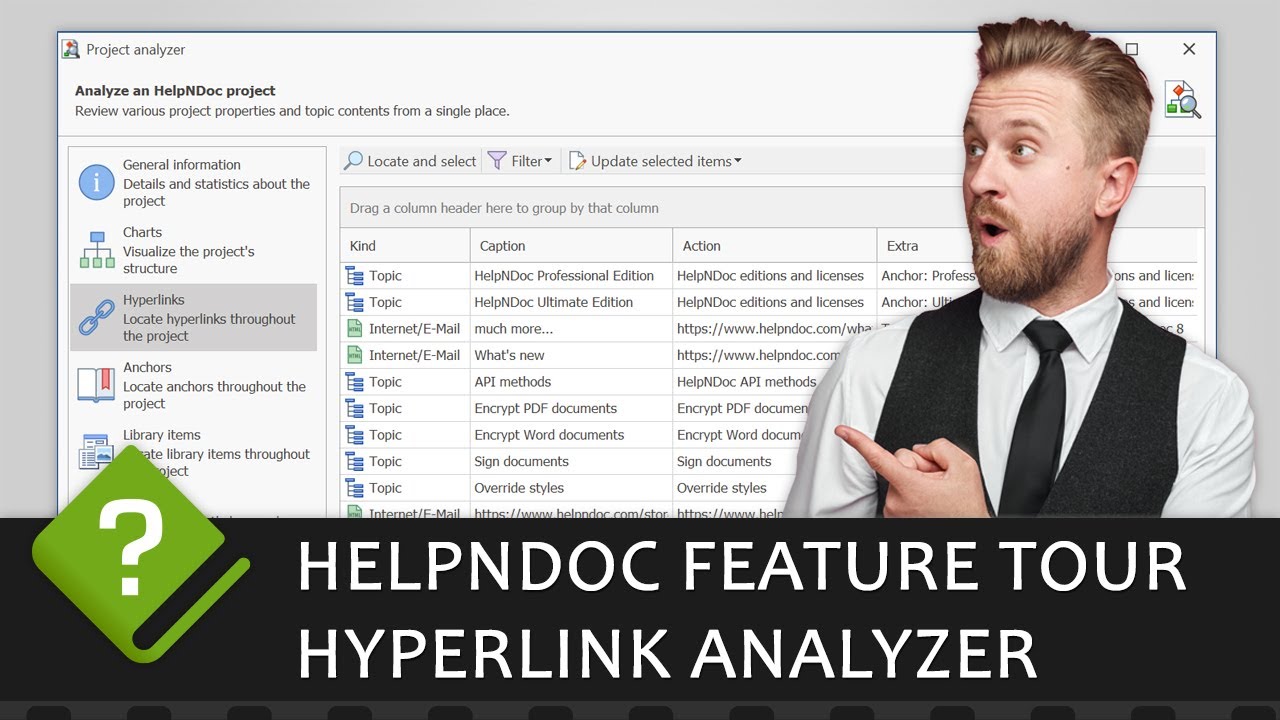Click Topic icon in API methods row
1280x720 pixels.
pyautogui.click(x=354, y=382)
